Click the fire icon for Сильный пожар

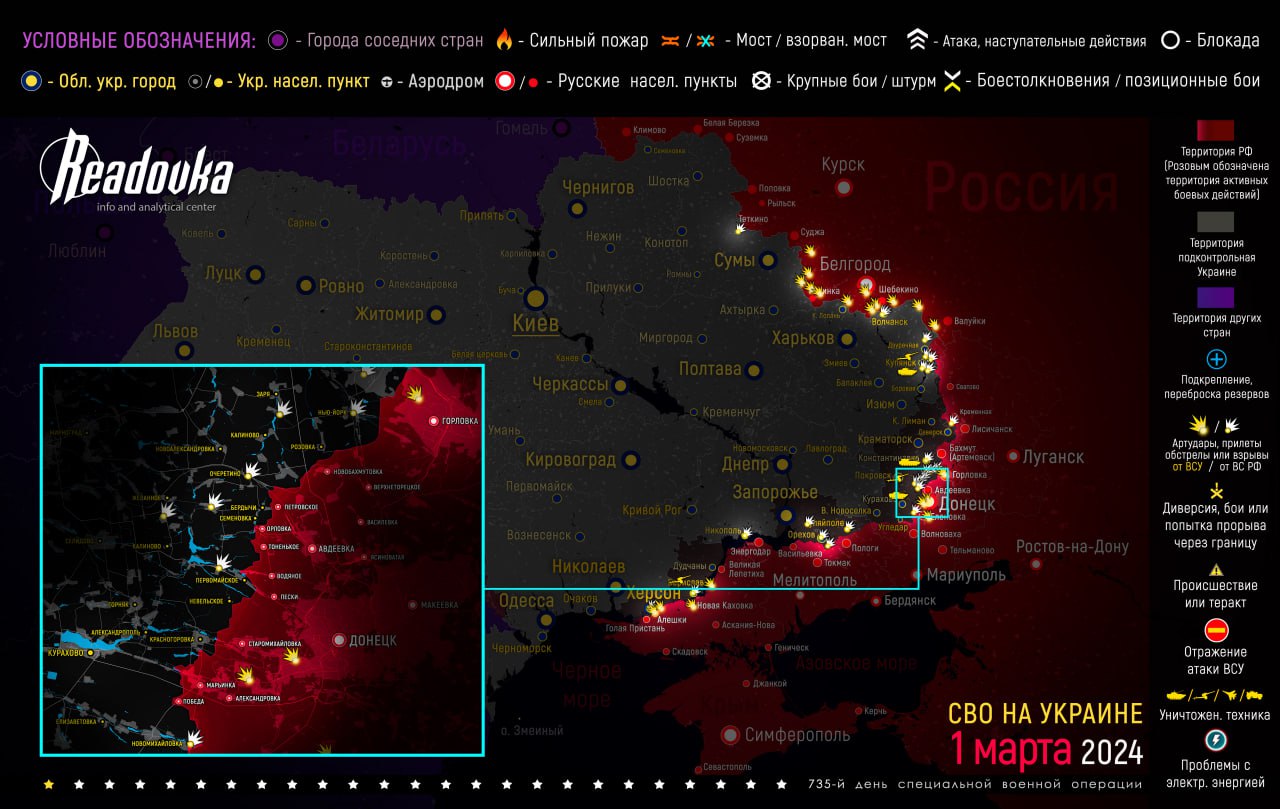tap(504, 41)
